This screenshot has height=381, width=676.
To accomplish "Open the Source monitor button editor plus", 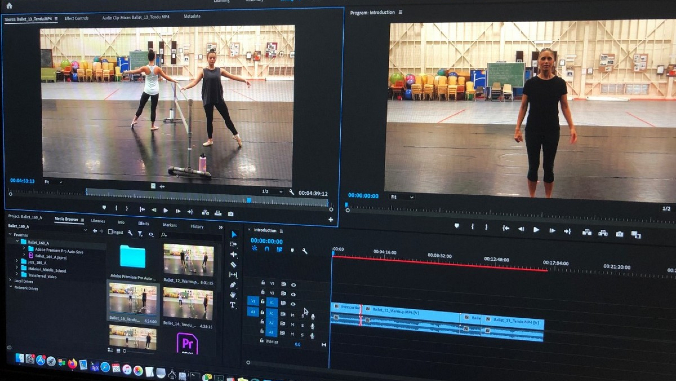I will (x=331, y=219).
